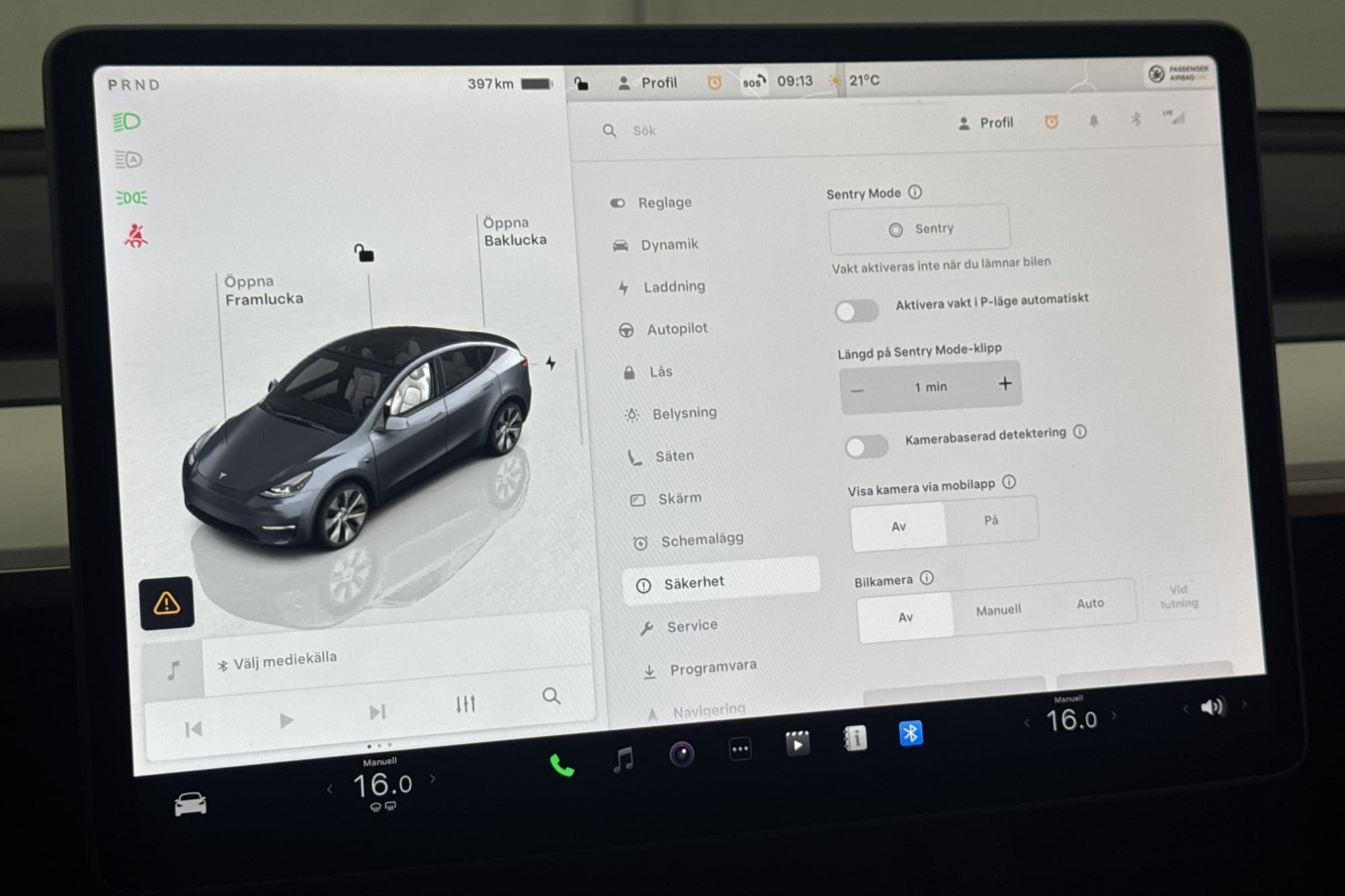
Task: Open the music note app in the dock
Action: point(623,760)
